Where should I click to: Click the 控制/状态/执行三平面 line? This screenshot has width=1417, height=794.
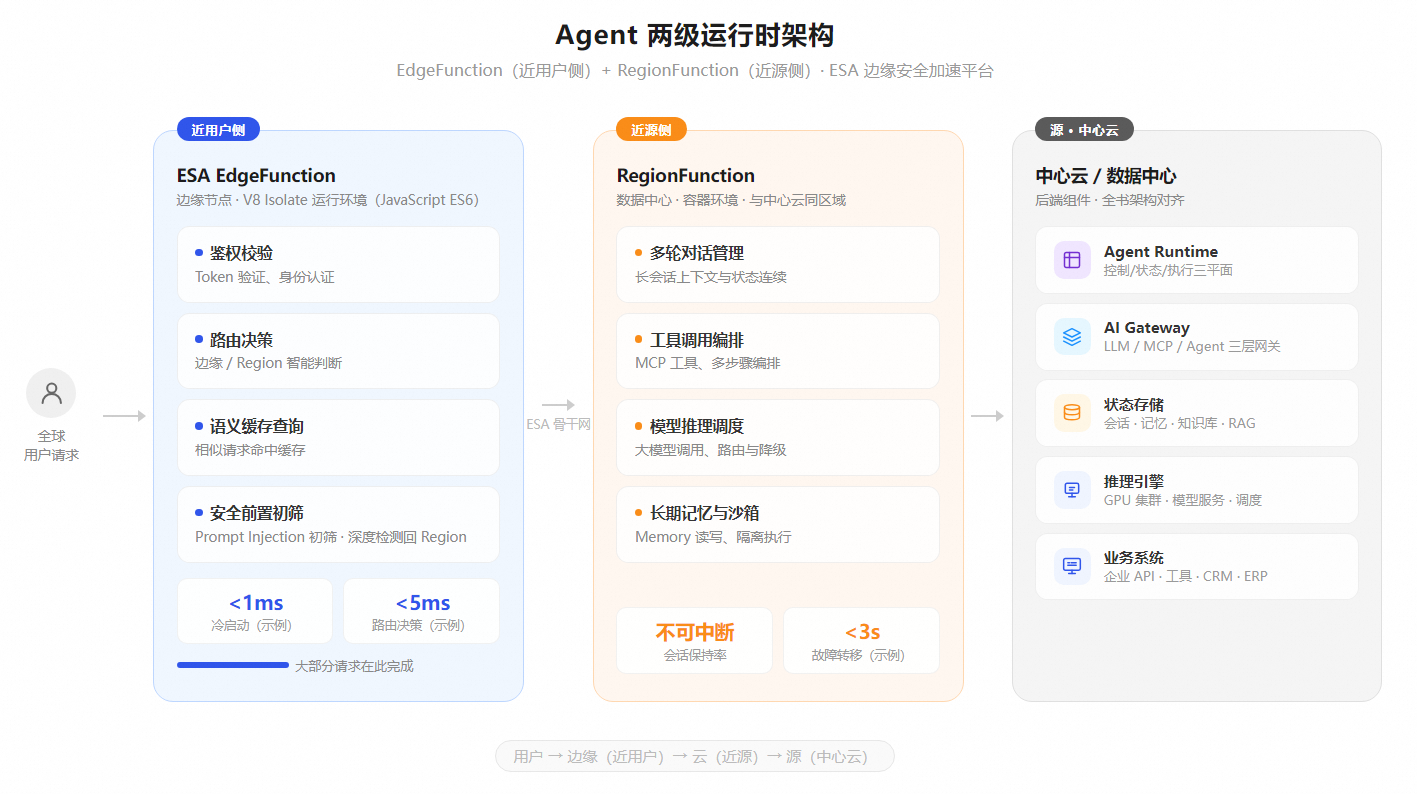point(1168,270)
